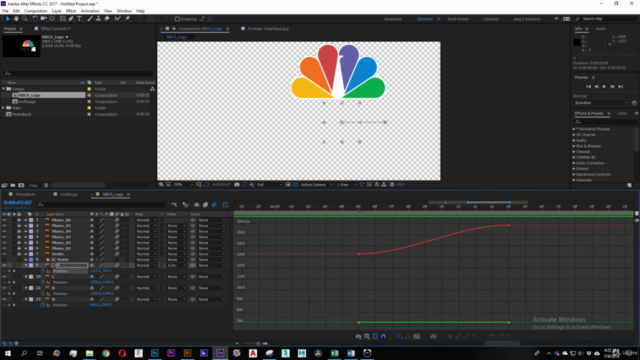Select the Libraries workspace
640x360 pixels.
coord(491,19)
